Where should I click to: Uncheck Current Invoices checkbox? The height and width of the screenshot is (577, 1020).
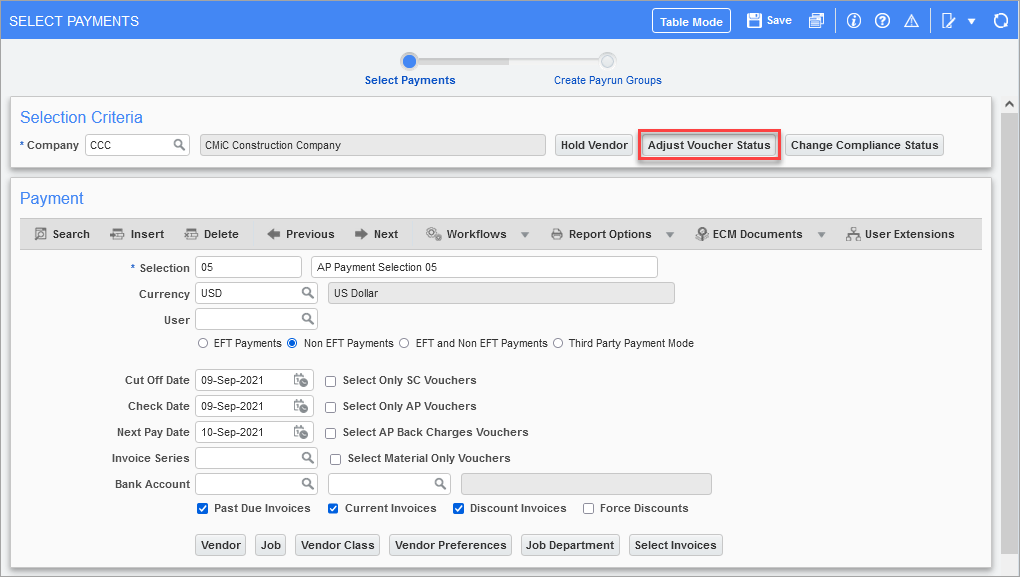click(x=333, y=508)
